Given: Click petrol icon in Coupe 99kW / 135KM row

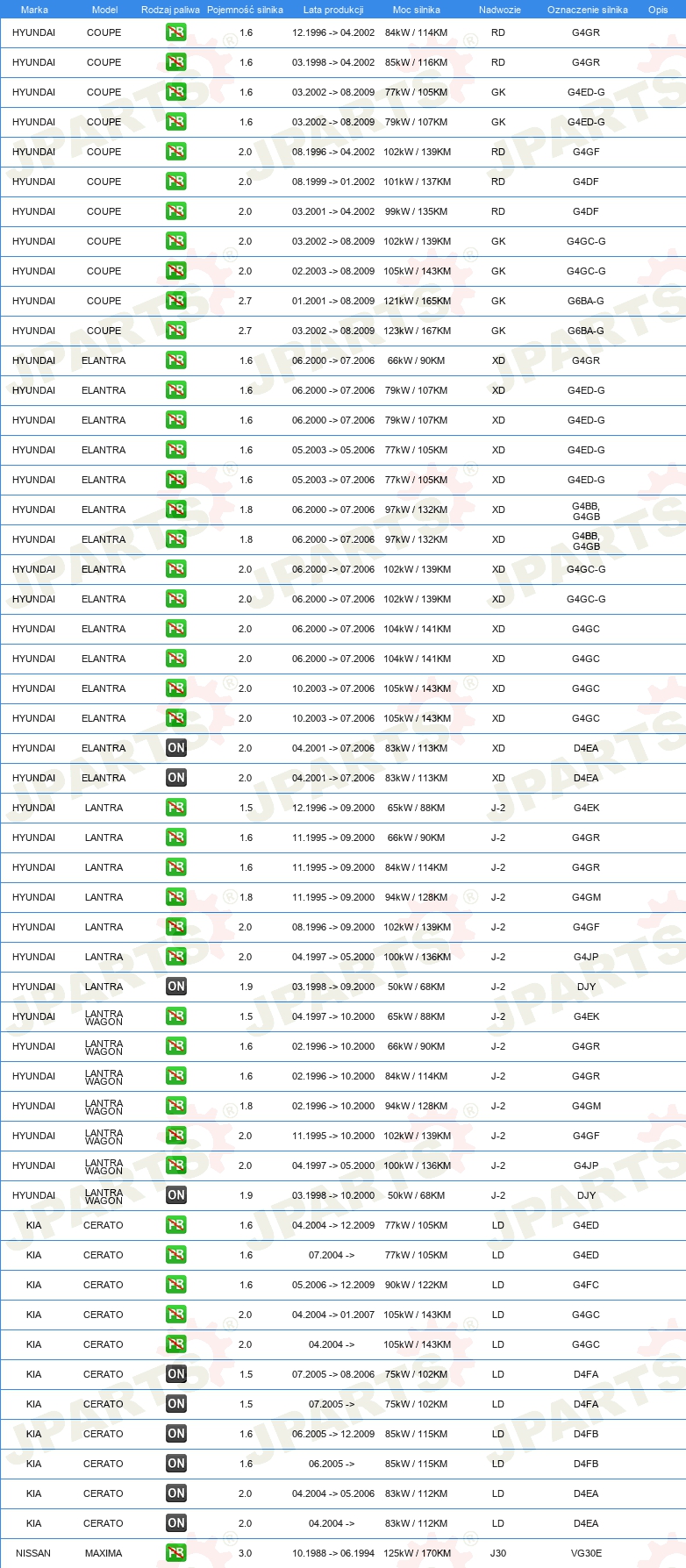Looking at the screenshot, I should 176,211.
